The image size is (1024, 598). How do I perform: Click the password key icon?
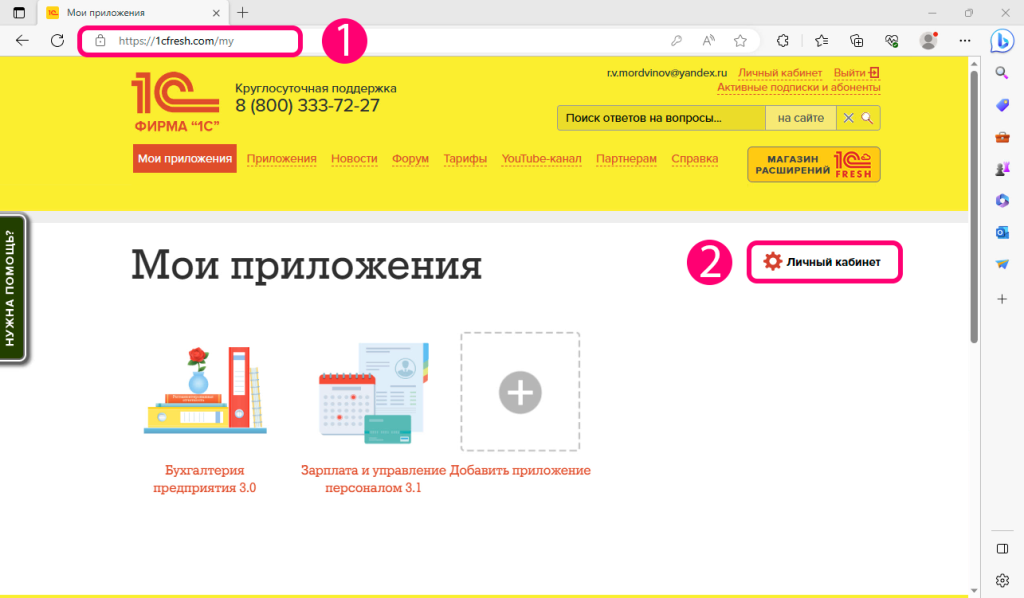[x=677, y=40]
